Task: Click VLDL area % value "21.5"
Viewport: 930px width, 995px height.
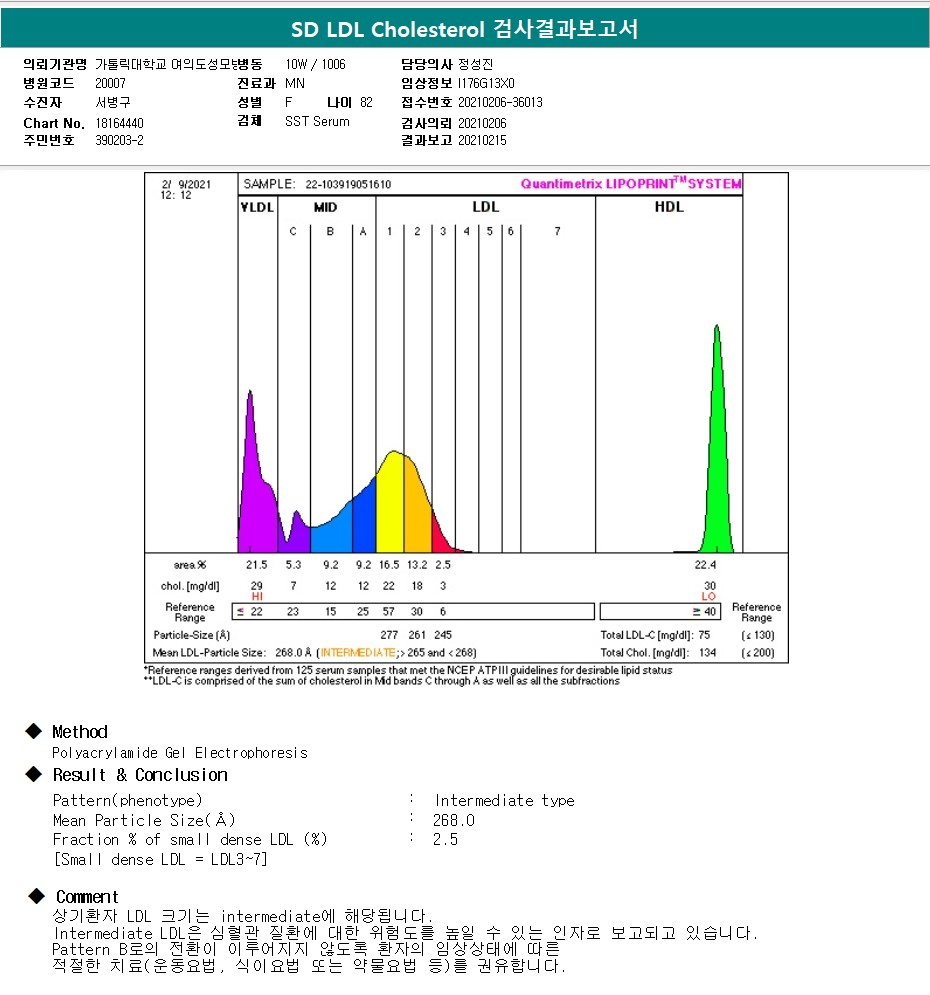Action: [x=257, y=565]
